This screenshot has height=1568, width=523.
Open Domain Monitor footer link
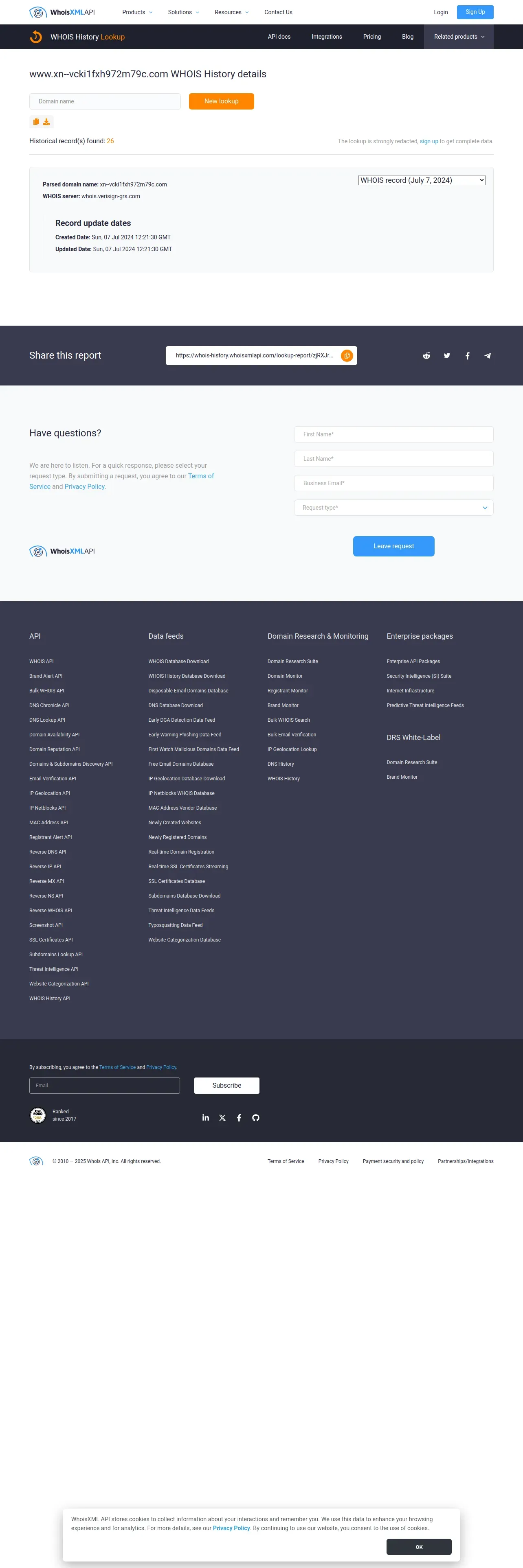[285, 676]
